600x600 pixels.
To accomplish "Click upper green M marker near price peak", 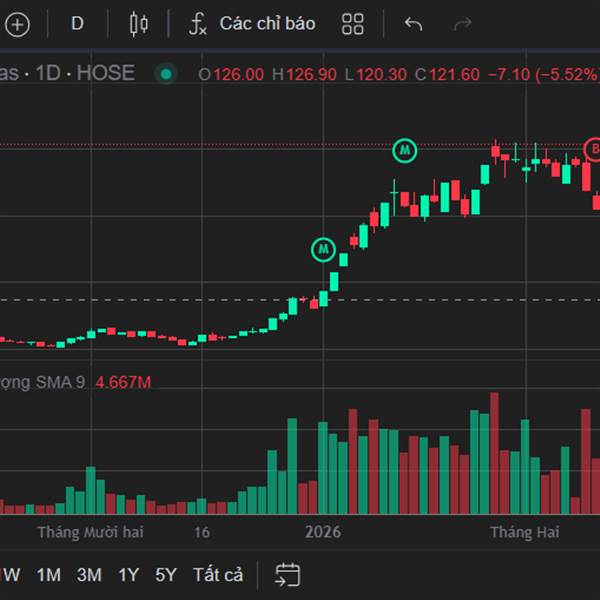I will click(x=404, y=150).
